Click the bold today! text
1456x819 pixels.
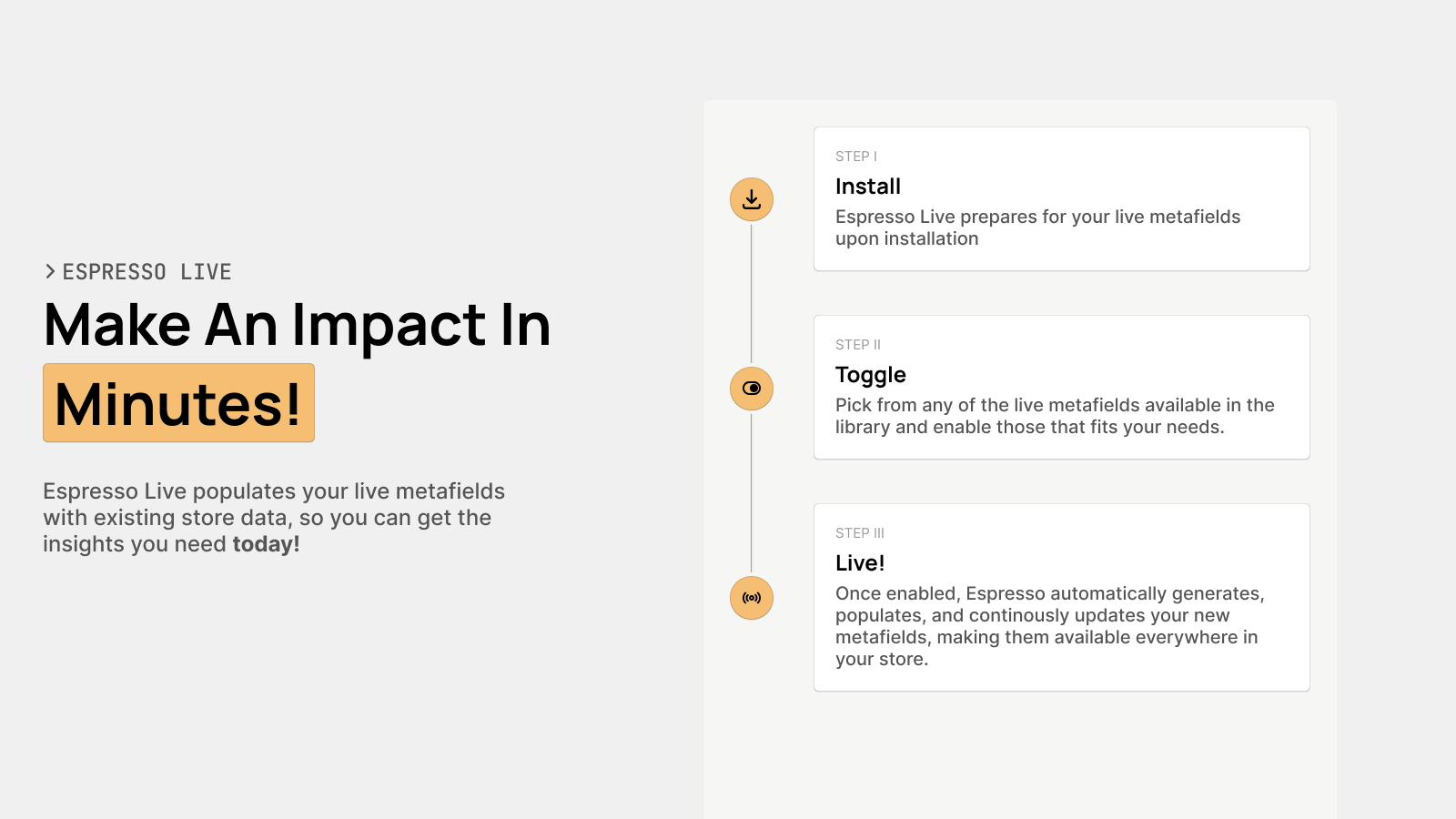point(266,544)
